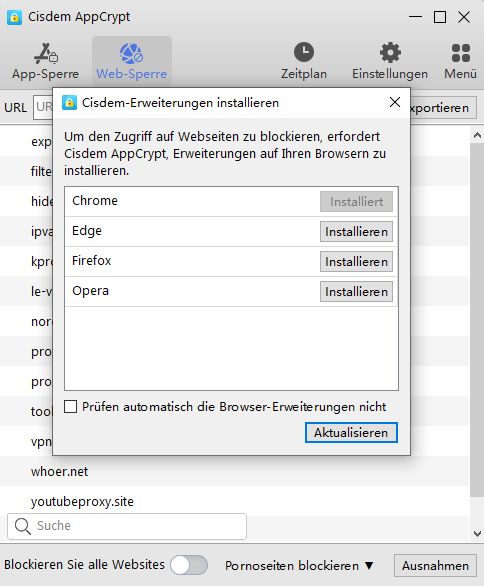Open the Ausnahmen exceptions

(435, 566)
